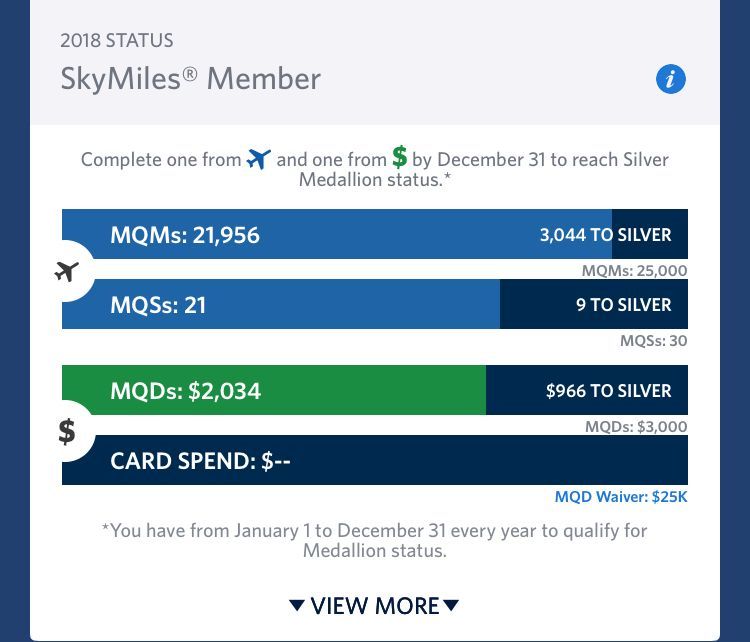Click the 9 TO SILVER label
This screenshot has width=750, height=642.
[x=623, y=304]
